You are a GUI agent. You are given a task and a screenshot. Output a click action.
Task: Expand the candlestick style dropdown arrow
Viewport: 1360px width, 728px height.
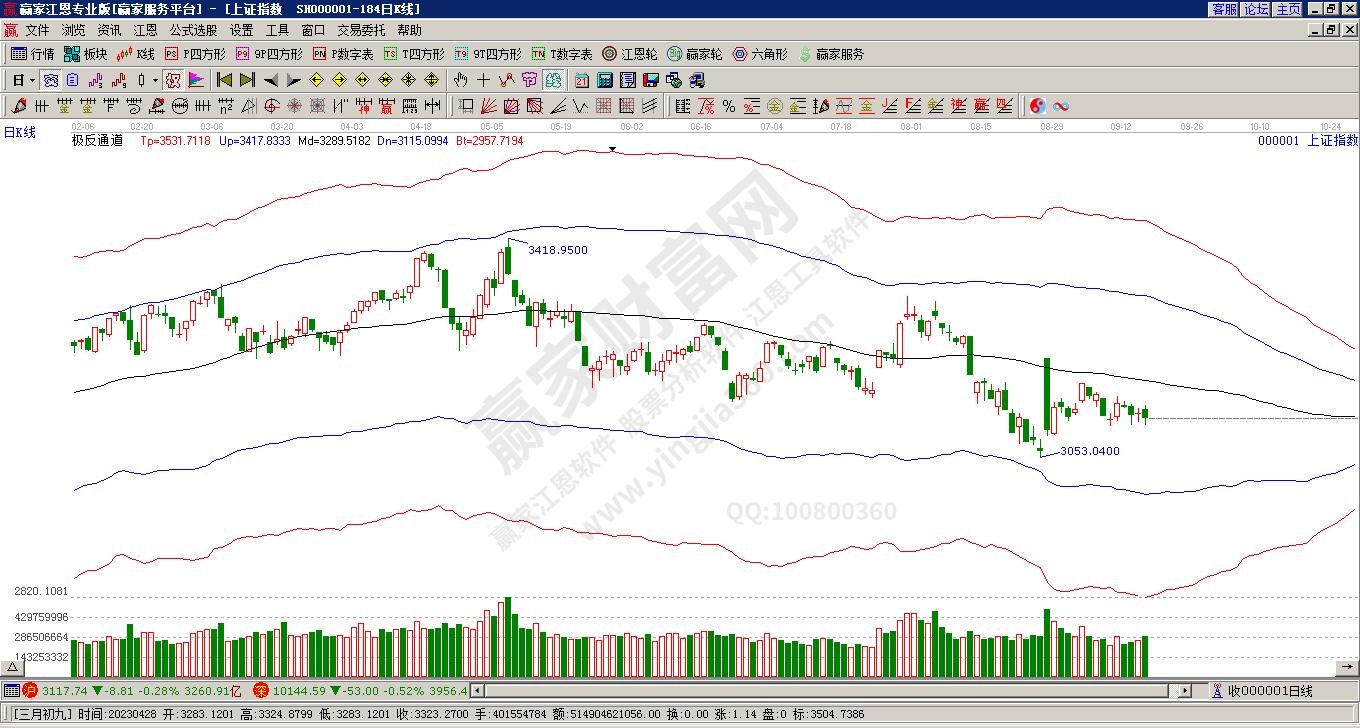[155, 80]
